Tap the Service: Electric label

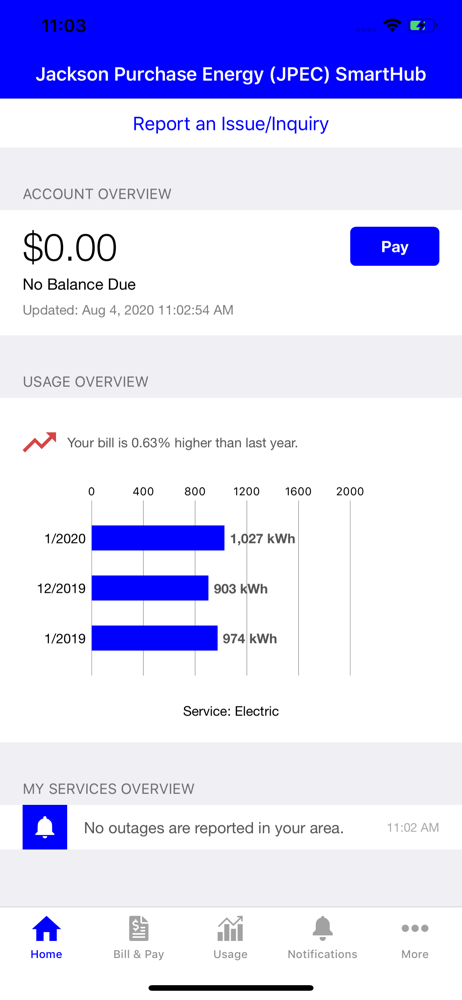(x=231, y=710)
